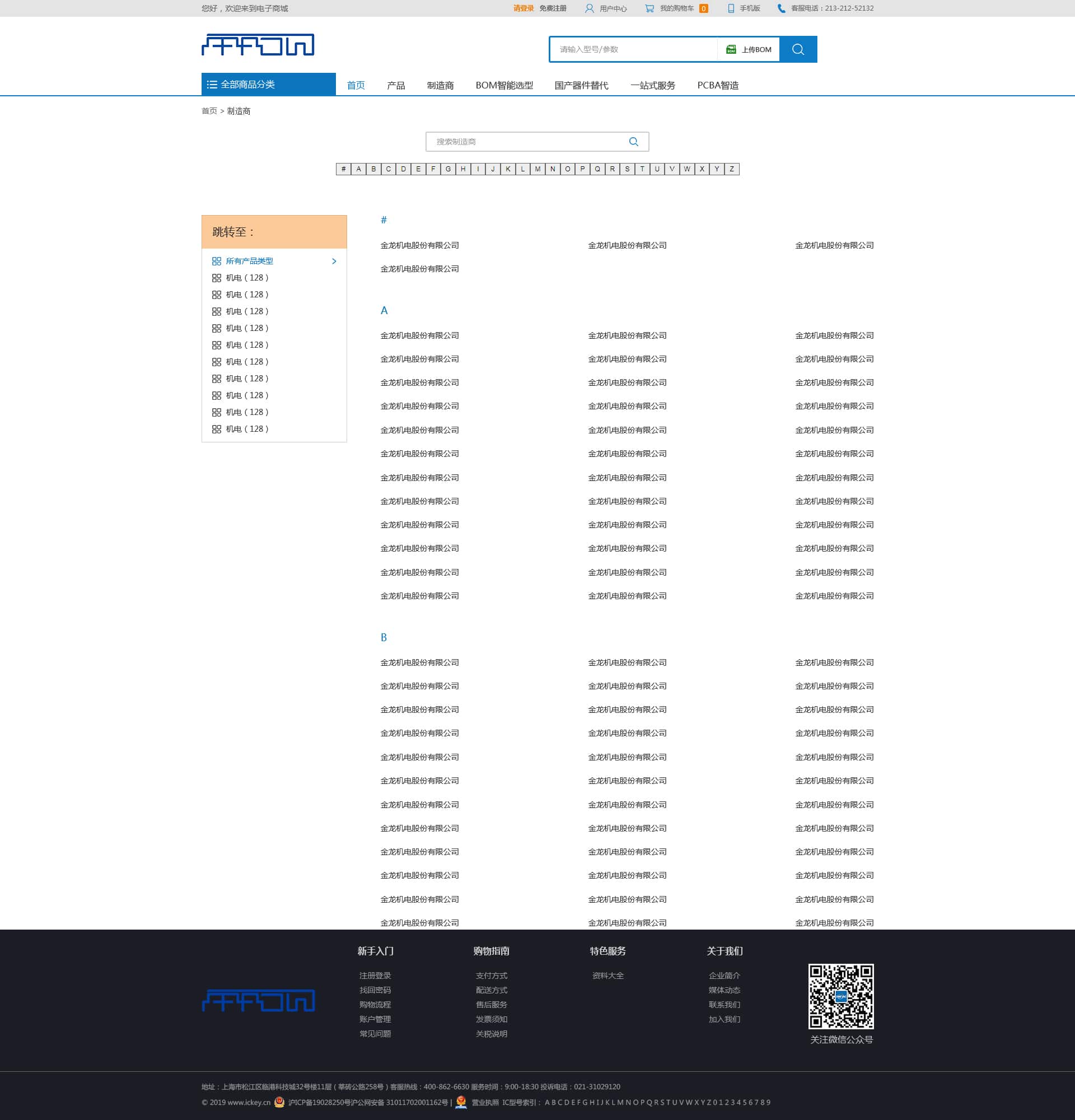The width and height of the screenshot is (1075, 1120).
Task: Click the manufacturer search magnifier icon
Action: click(633, 142)
